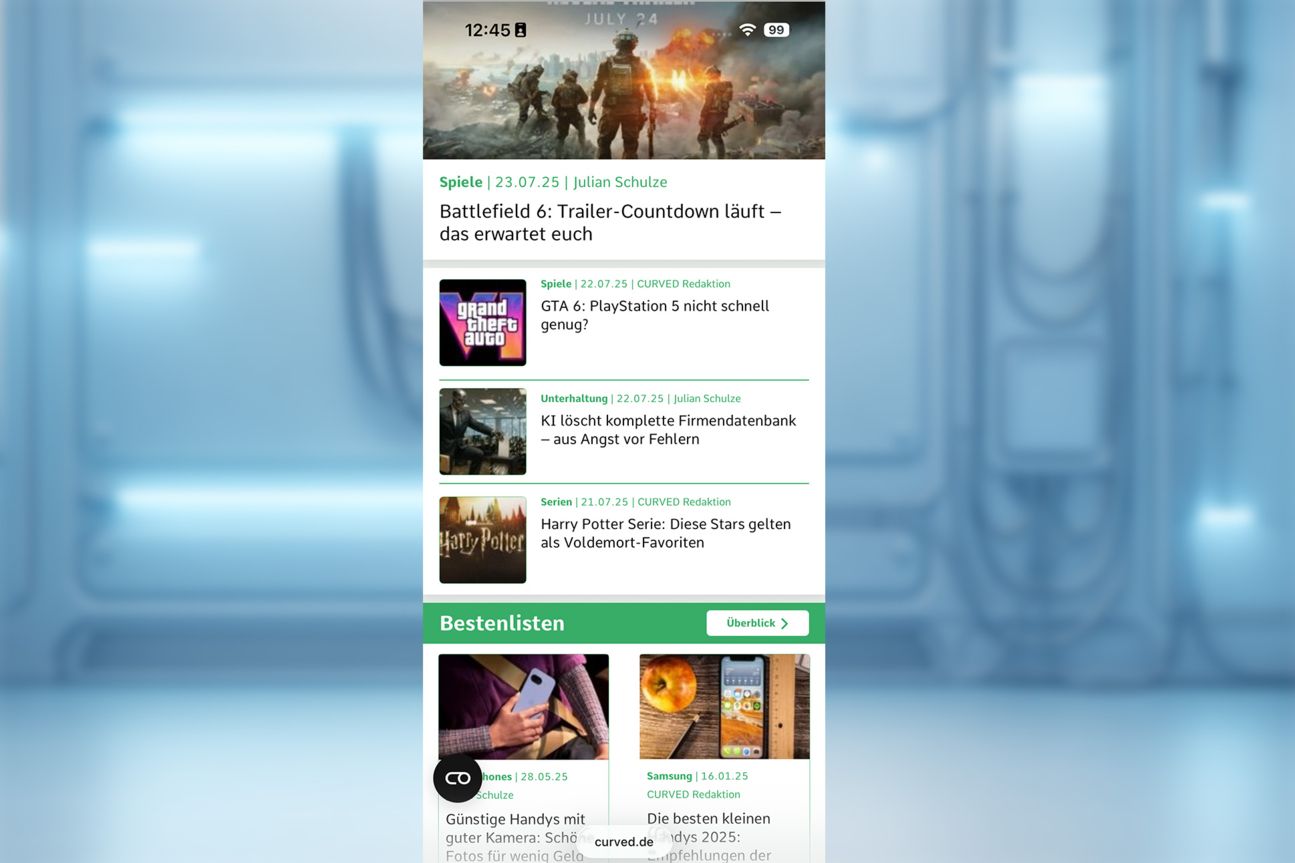Tap the curved.de address bar pill

pos(623,842)
